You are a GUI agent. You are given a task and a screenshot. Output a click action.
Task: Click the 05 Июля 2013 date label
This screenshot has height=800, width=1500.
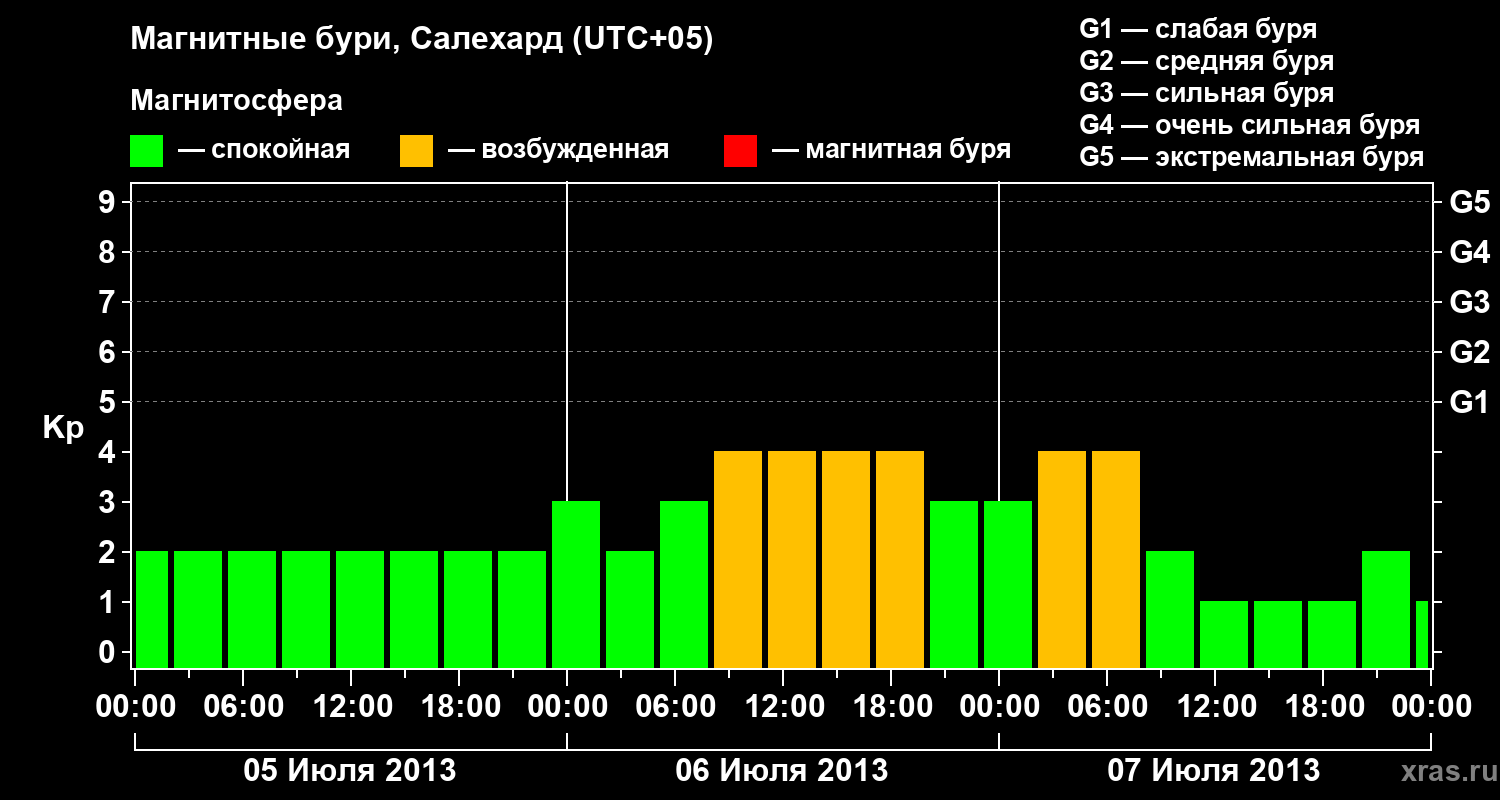tap(350, 771)
